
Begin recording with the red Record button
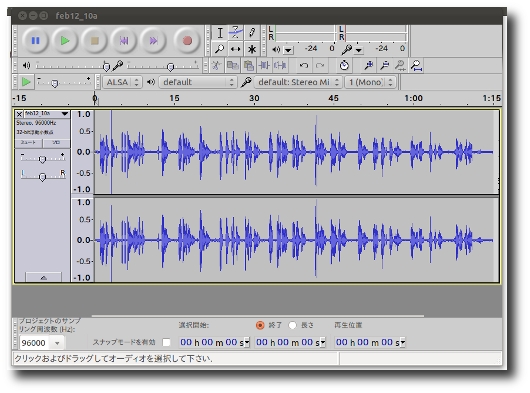187,41
